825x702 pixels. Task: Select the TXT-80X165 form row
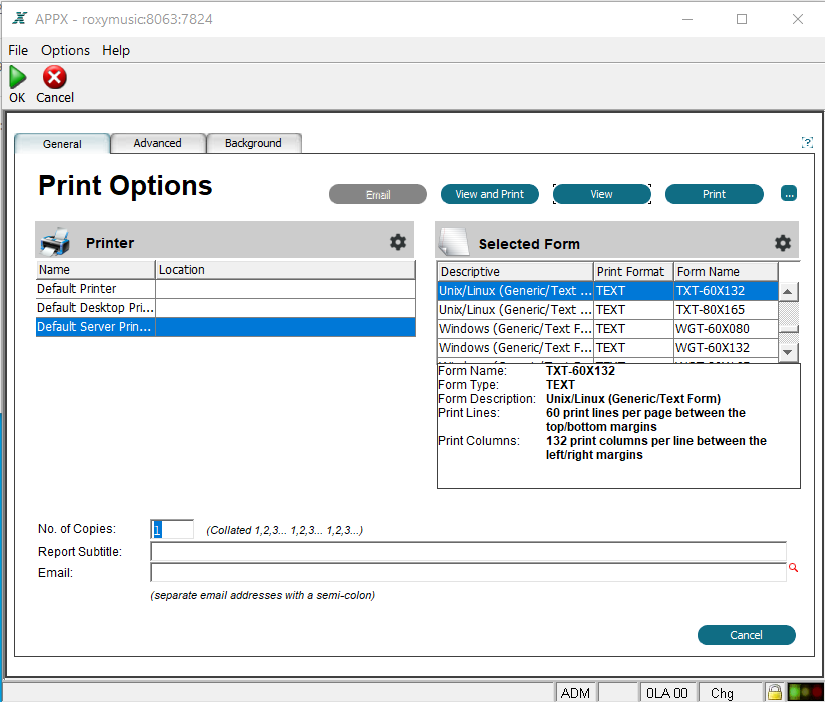[608, 310]
